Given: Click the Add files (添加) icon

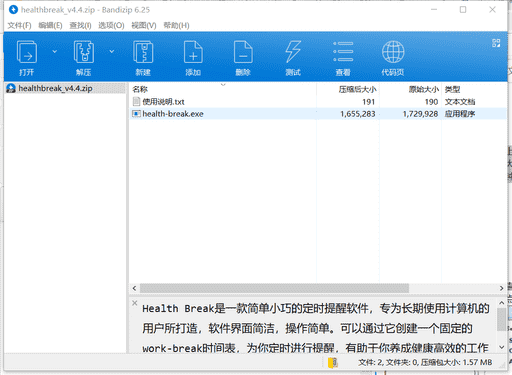Looking at the screenshot, I should (193, 52).
